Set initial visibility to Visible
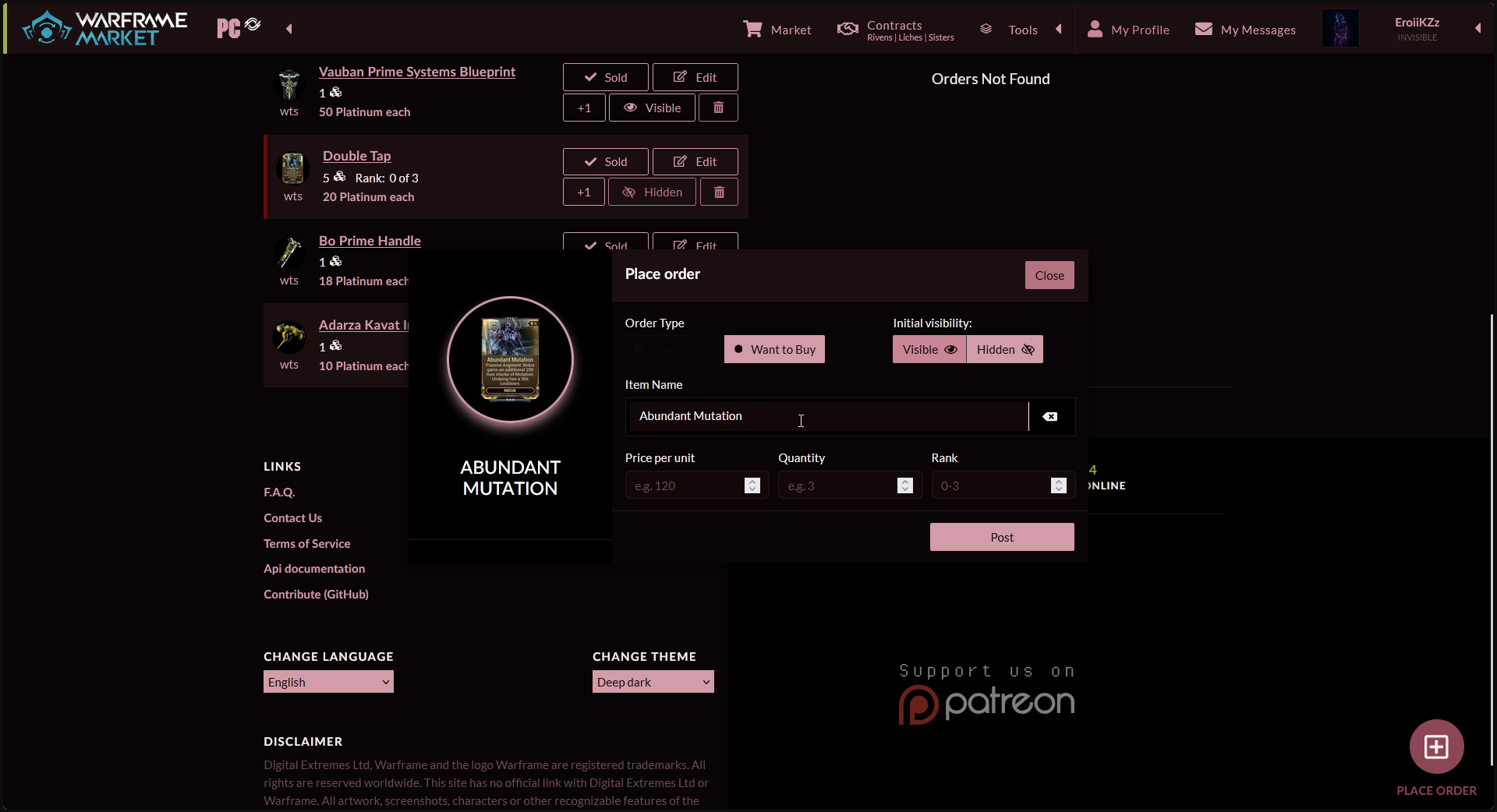This screenshot has height=812, width=1497. point(929,349)
